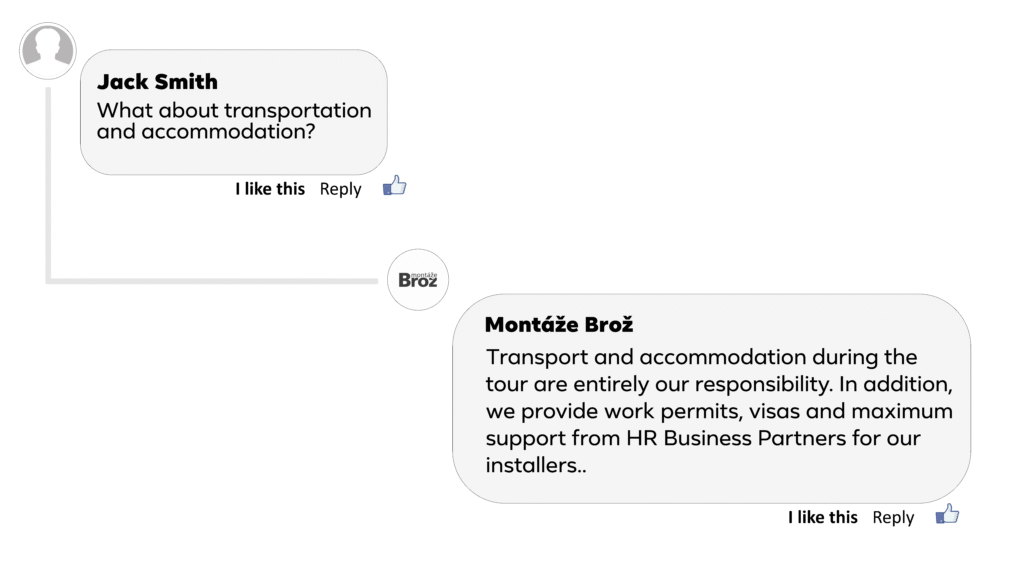Click "Transport and accommodation during the" line
The image size is (1024, 588).
coord(701,357)
